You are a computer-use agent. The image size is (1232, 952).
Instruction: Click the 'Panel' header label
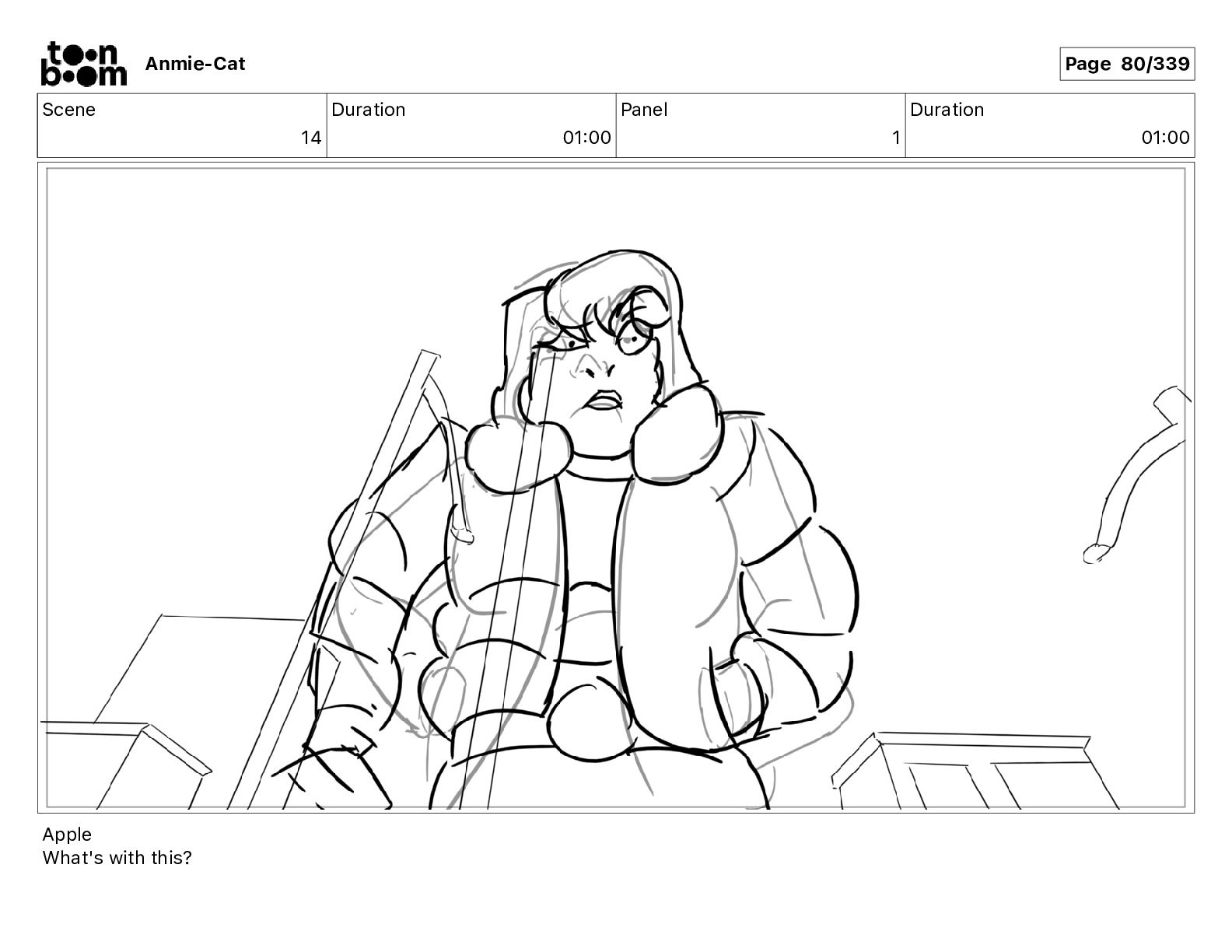tap(644, 110)
